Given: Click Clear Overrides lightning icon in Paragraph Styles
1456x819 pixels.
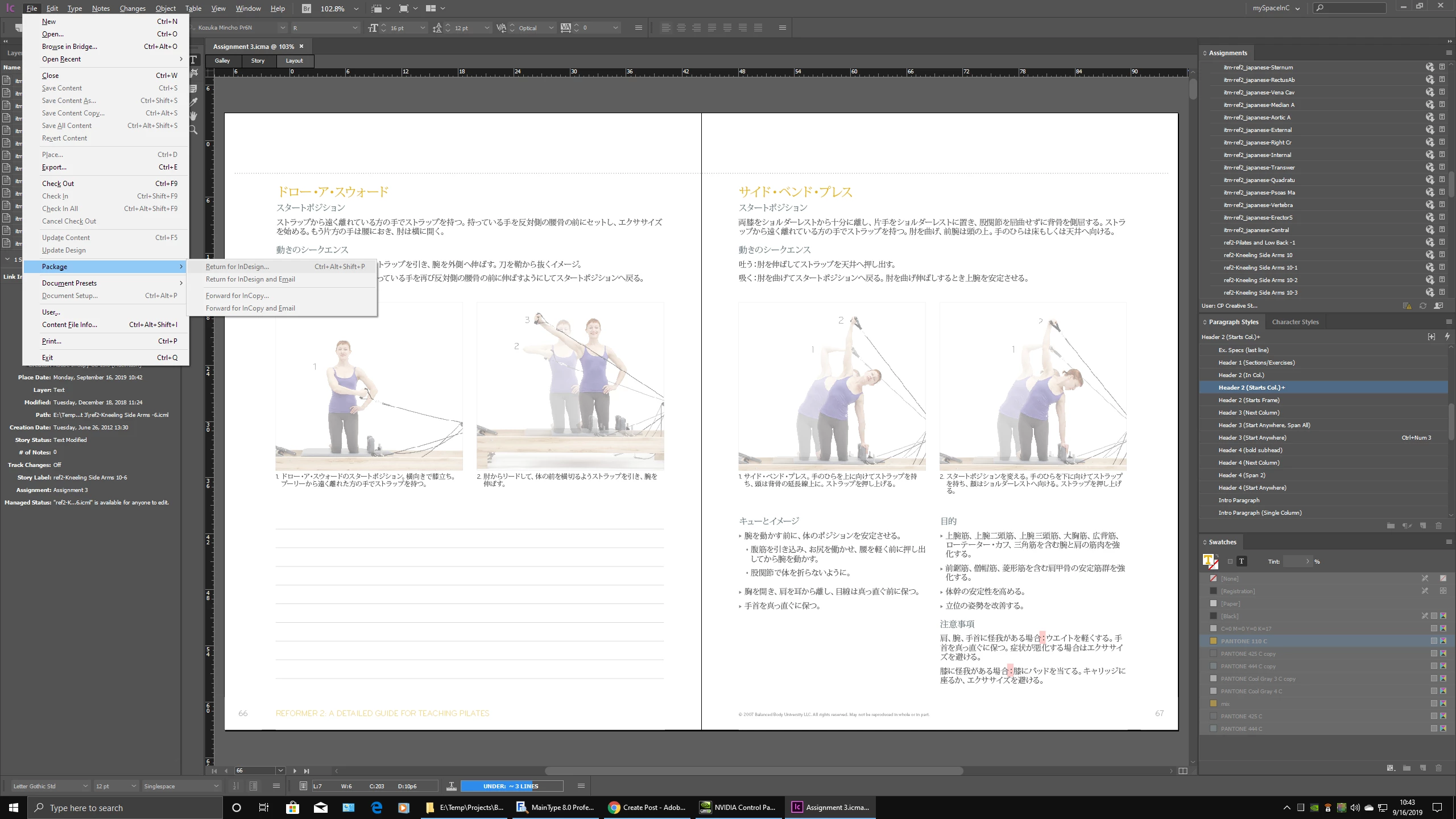Looking at the screenshot, I should pyautogui.click(x=1447, y=337).
